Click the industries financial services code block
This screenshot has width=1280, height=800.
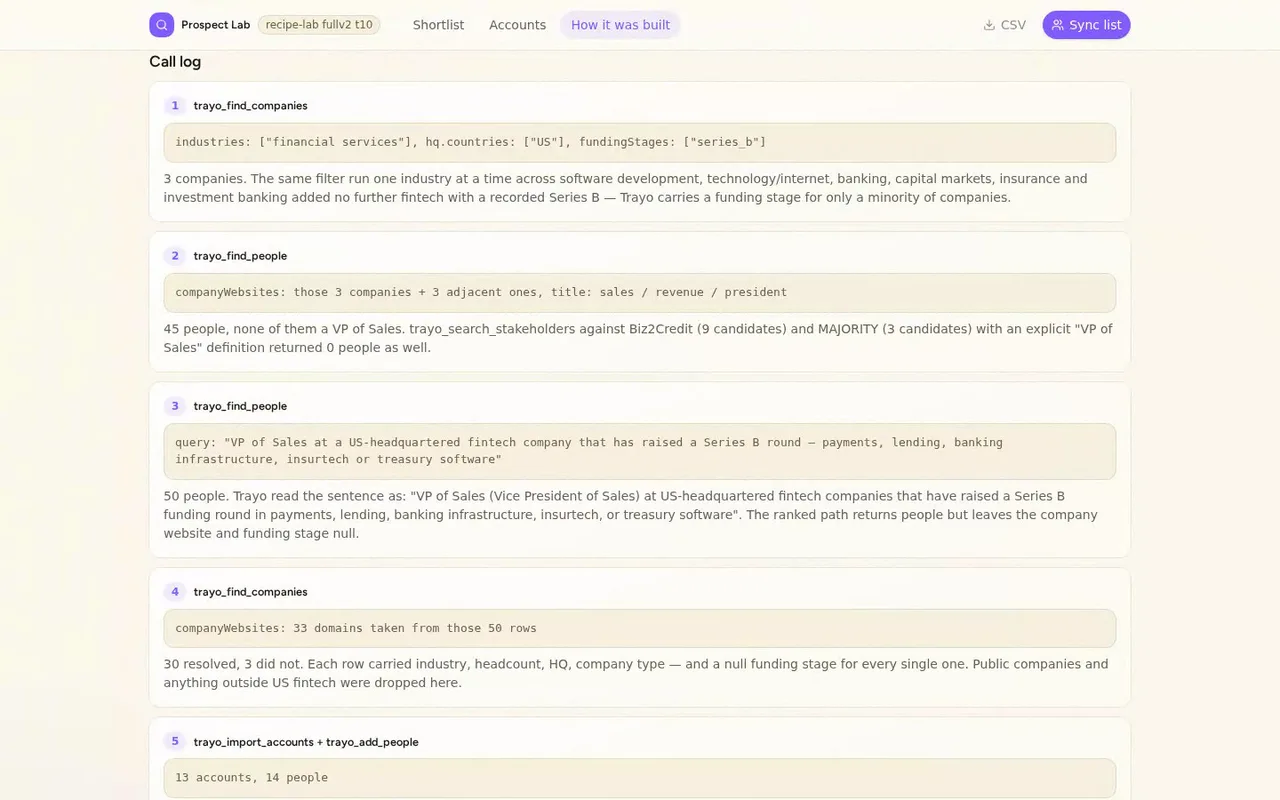click(640, 143)
